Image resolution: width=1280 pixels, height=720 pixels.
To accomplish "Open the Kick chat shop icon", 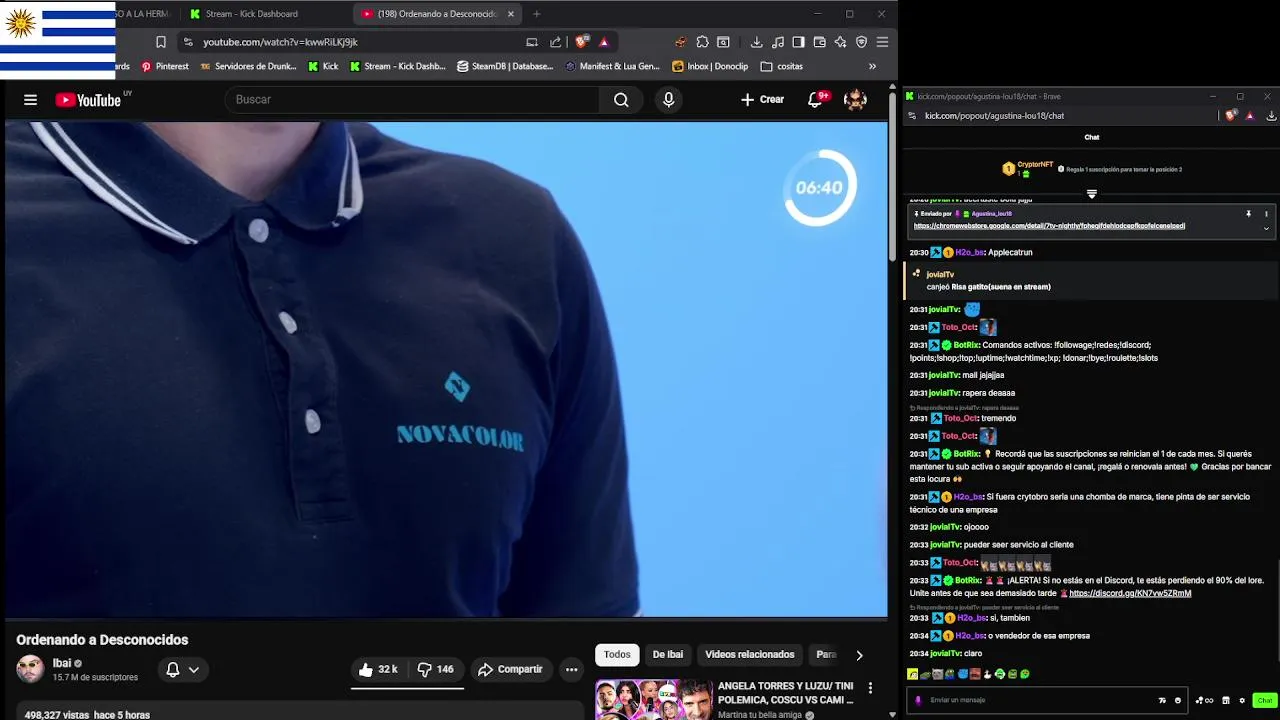I will (x=1226, y=700).
